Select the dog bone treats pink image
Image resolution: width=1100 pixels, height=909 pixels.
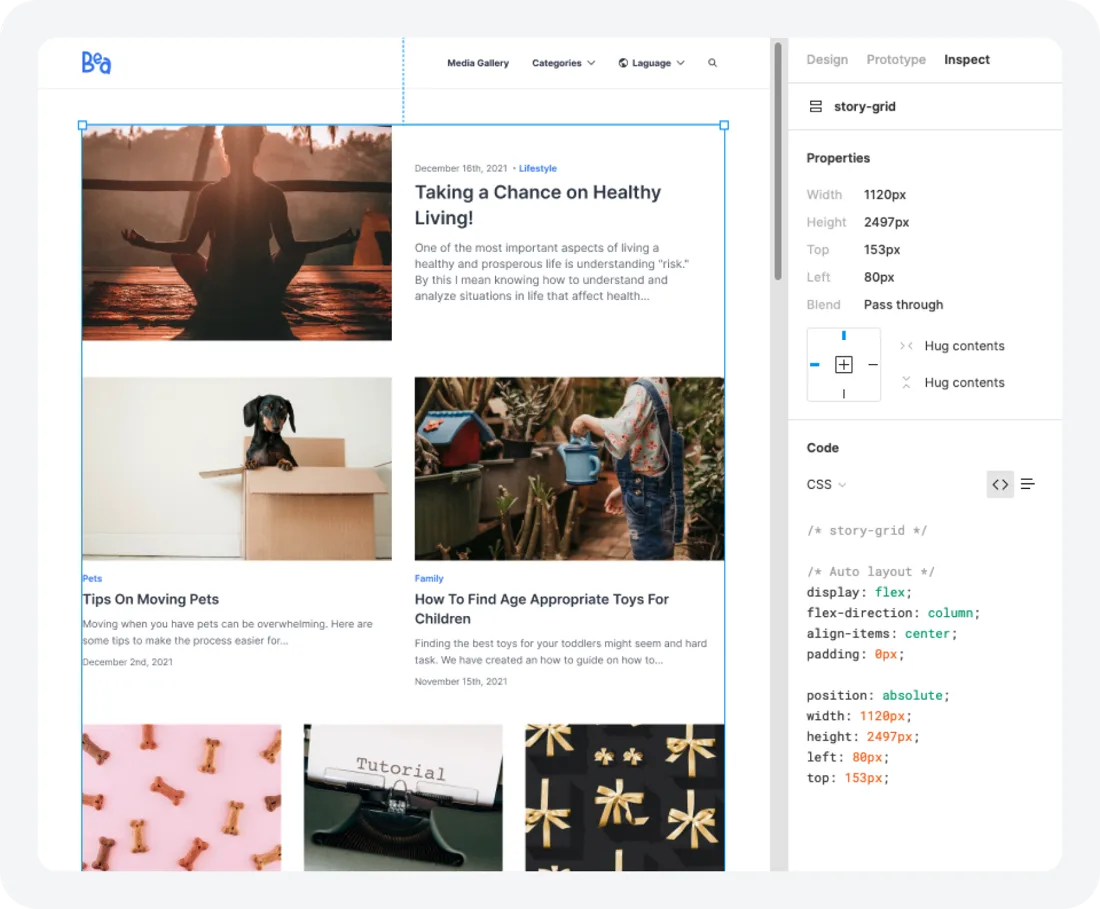[182, 797]
